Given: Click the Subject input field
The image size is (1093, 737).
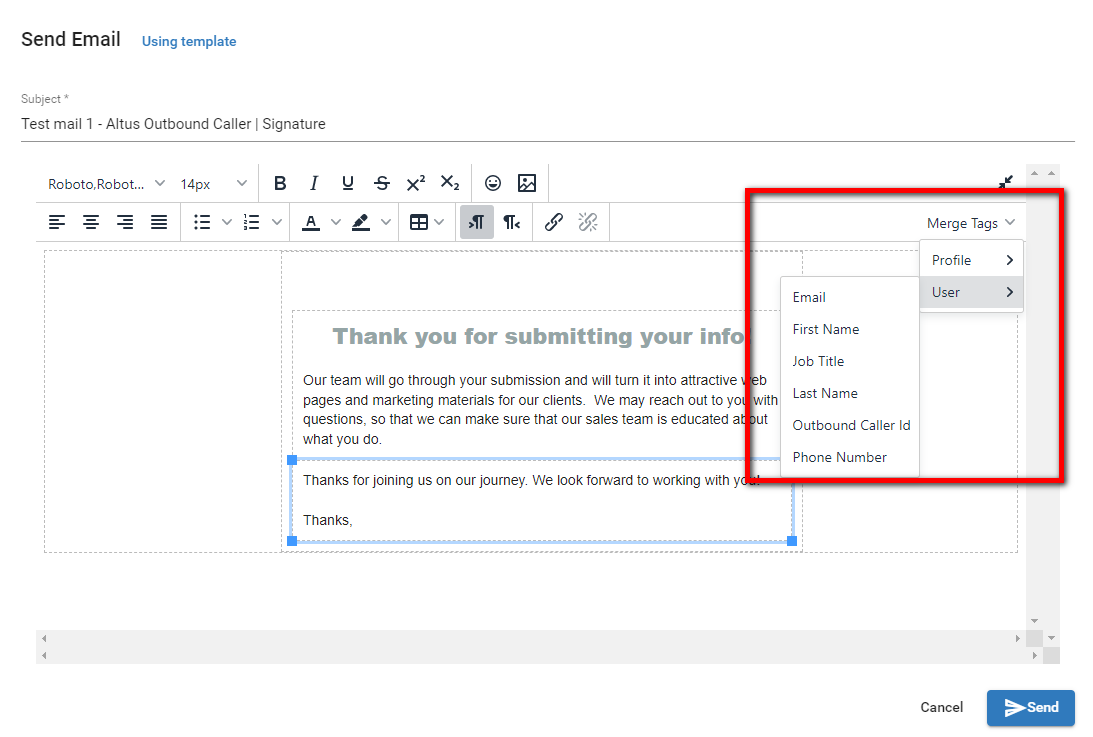Looking at the screenshot, I should click(x=547, y=124).
